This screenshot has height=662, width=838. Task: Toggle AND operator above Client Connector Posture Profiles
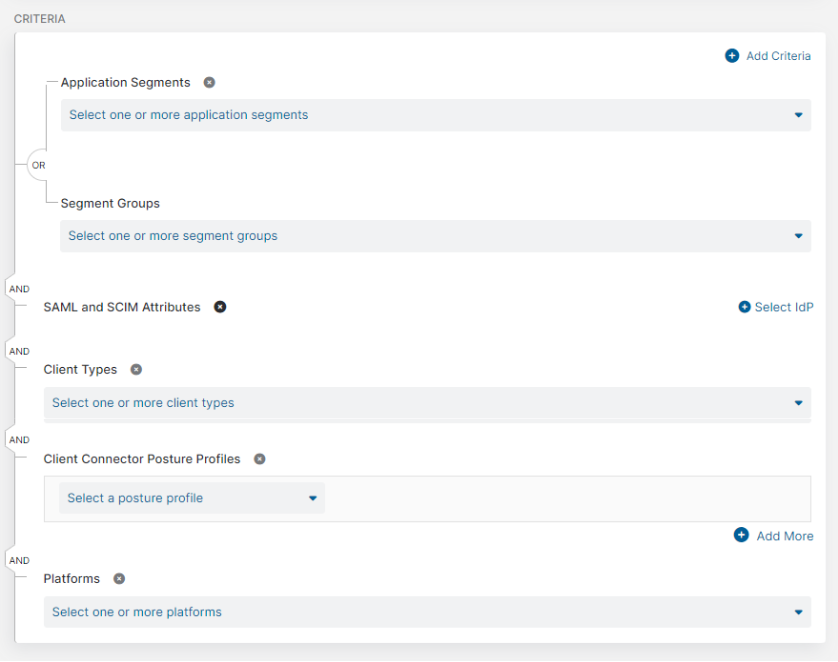click(x=19, y=440)
